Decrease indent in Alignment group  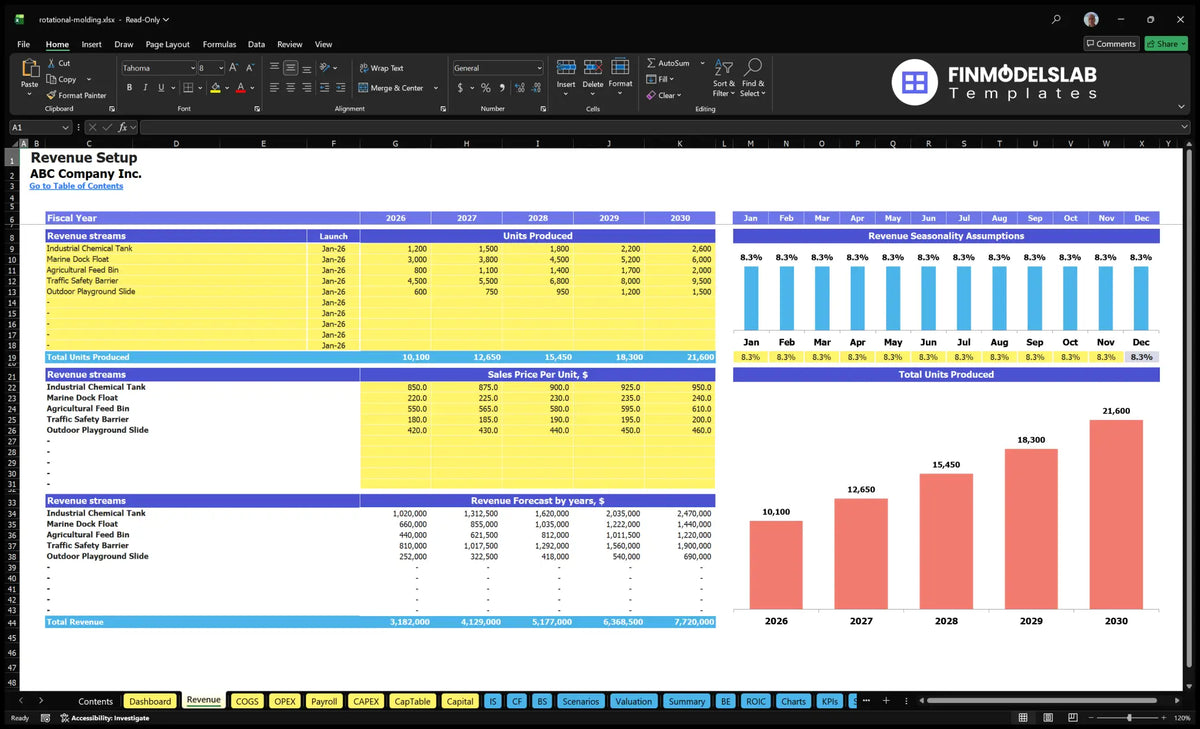pos(325,88)
